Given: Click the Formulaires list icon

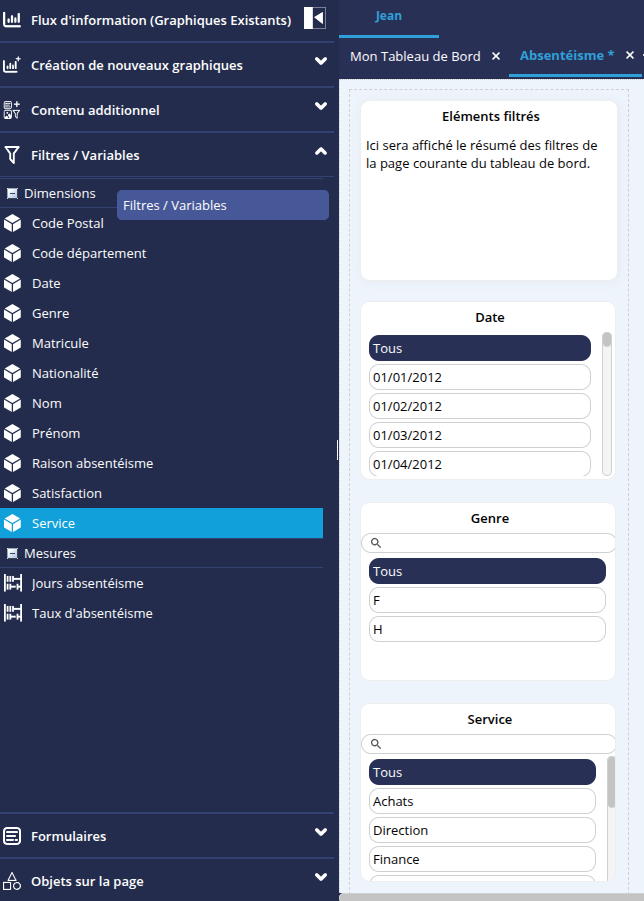Looking at the screenshot, I should click(12, 836).
